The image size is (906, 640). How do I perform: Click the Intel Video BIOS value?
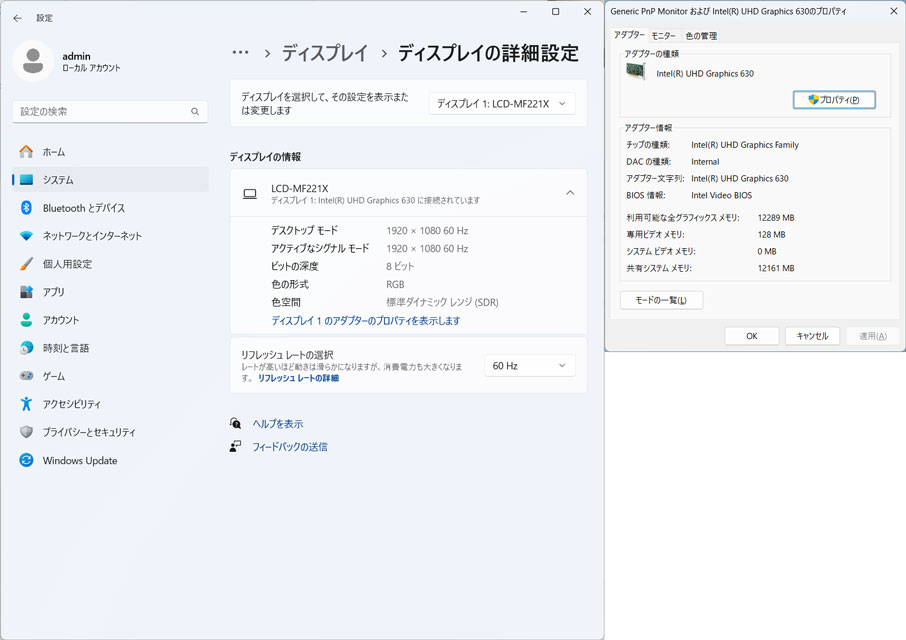coord(722,195)
